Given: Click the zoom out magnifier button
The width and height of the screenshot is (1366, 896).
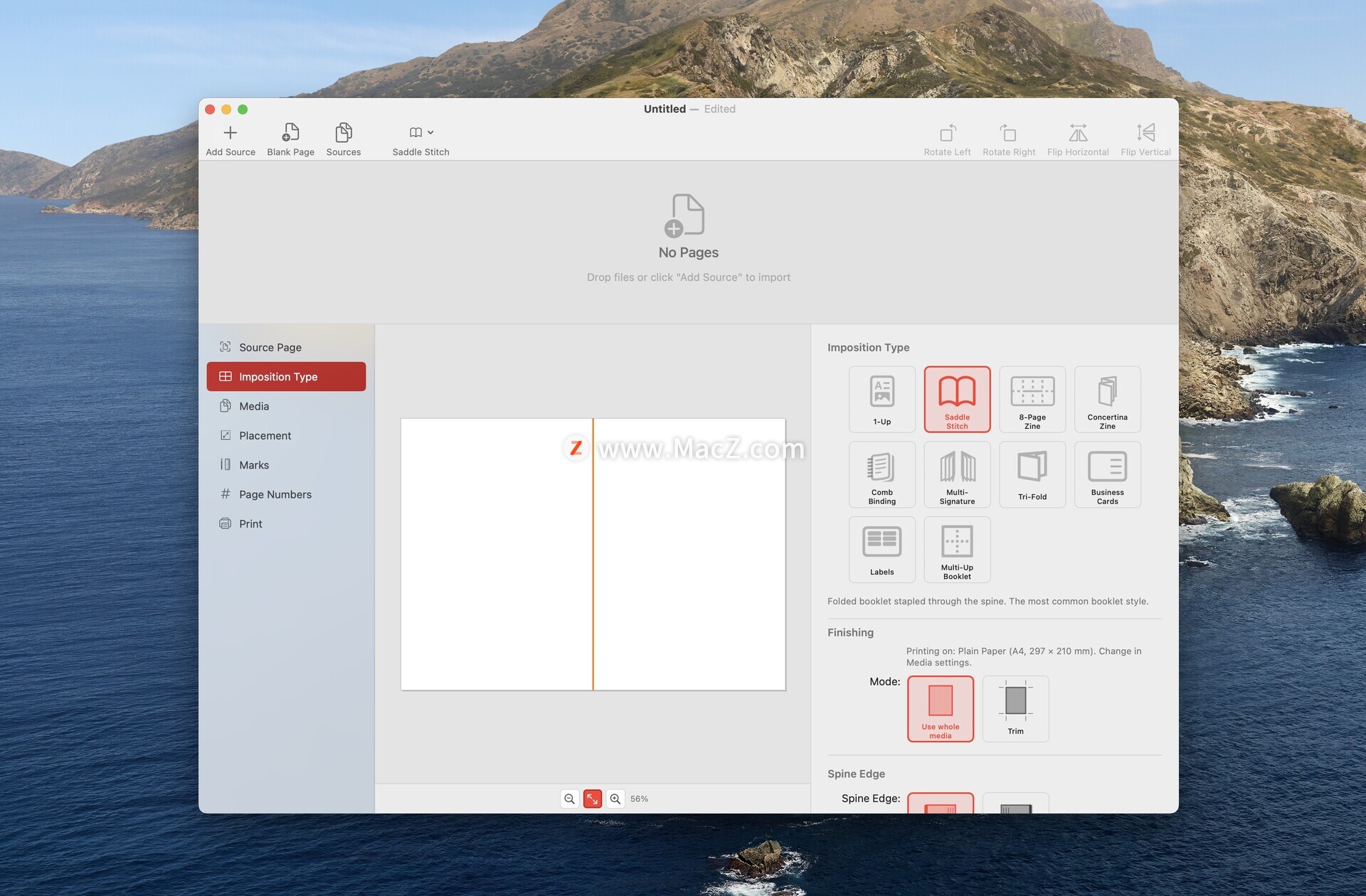Looking at the screenshot, I should 569,799.
